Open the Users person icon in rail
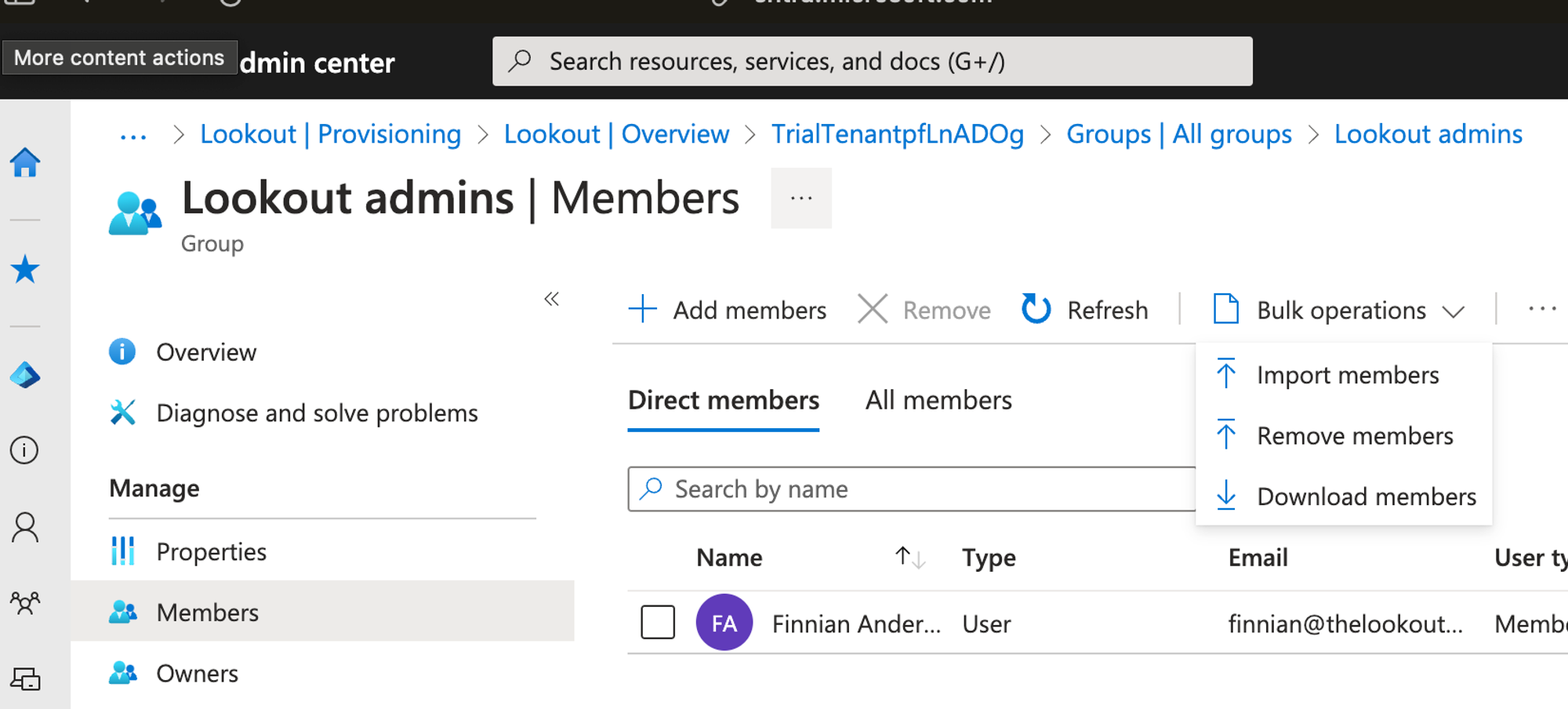Screen dimensions: 1568x709 coord(25,528)
